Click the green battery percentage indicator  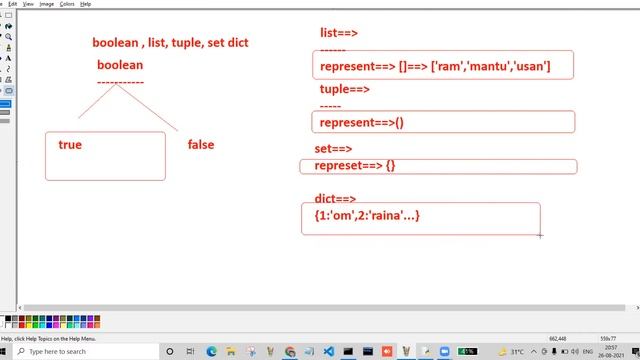[467, 351]
